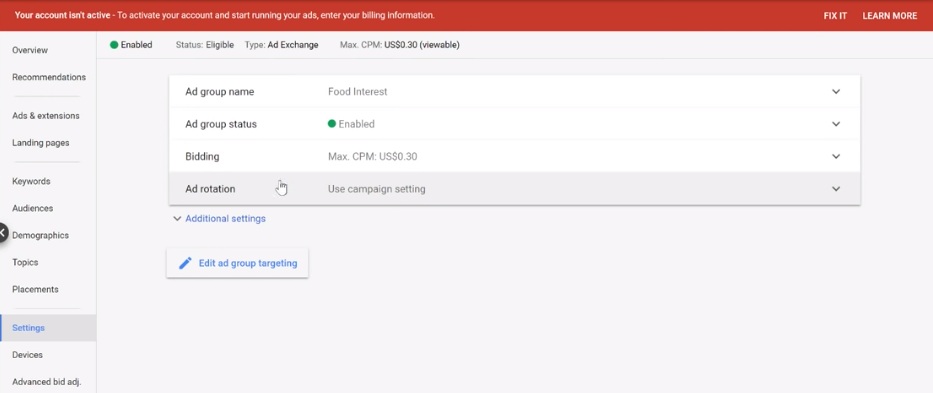Click the pencil icon for ad group targeting
The image size is (933, 393).
coord(186,263)
